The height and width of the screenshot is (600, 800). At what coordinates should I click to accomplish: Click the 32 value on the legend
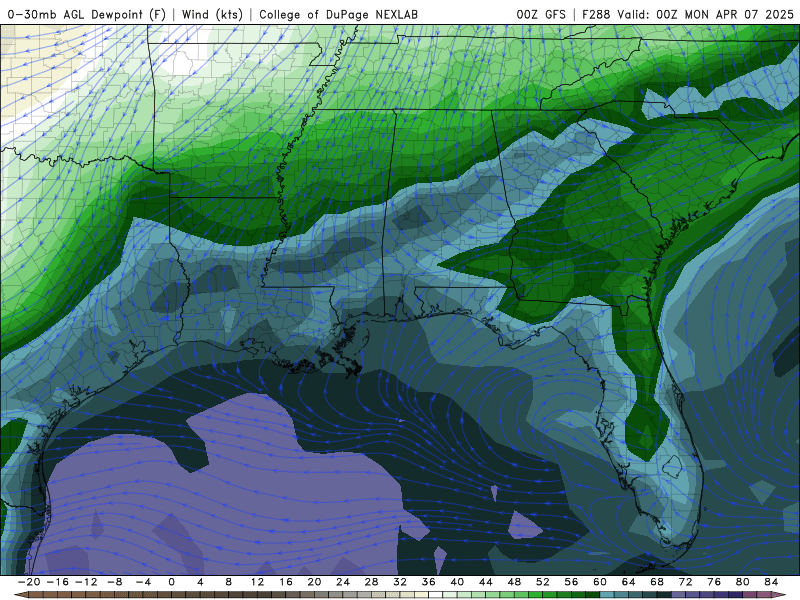pyautogui.click(x=400, y=582)
